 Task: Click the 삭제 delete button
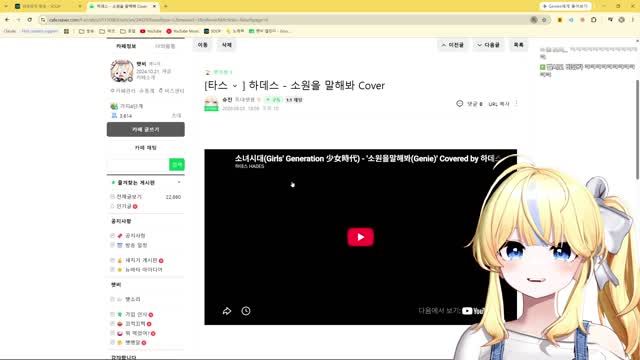click(227, 45)
